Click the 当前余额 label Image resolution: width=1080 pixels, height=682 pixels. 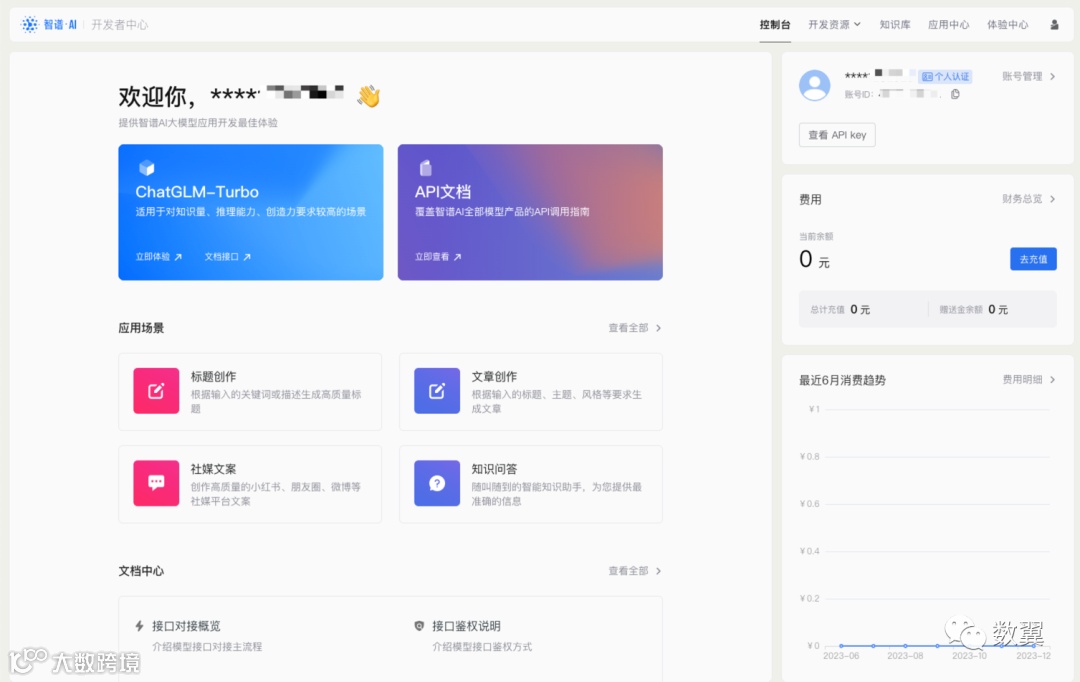816,236
